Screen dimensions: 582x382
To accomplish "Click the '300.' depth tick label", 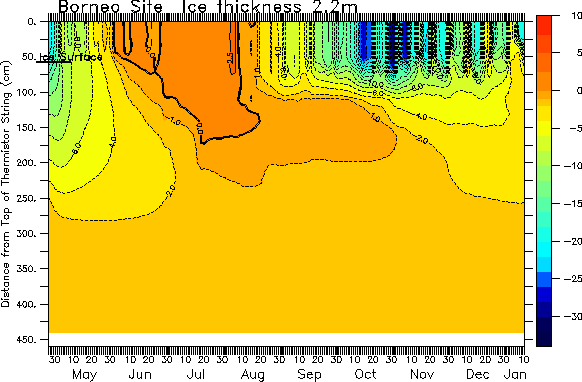I will point(27,233).
